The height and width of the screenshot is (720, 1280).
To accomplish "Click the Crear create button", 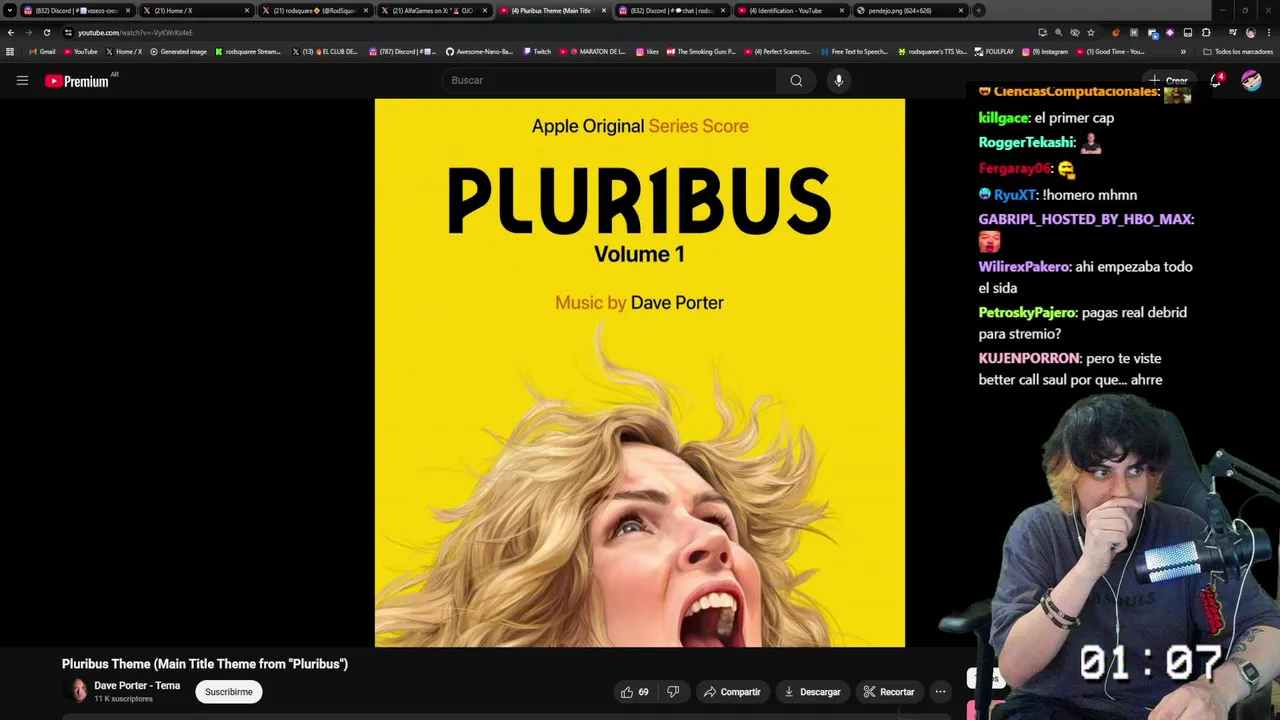I will tap(1168, 81).
